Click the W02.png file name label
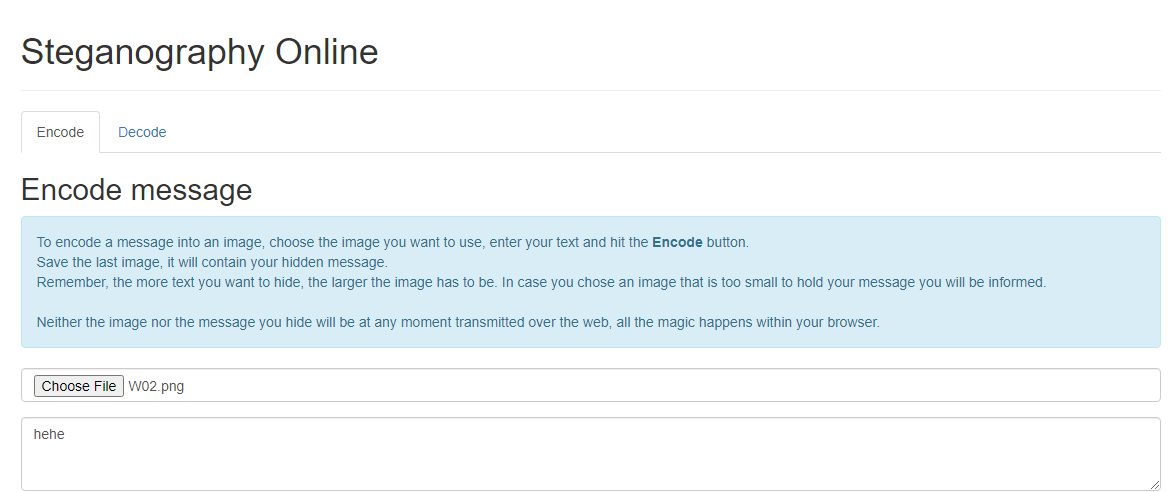Screen dimensions: 1168x492 (156, 386)
